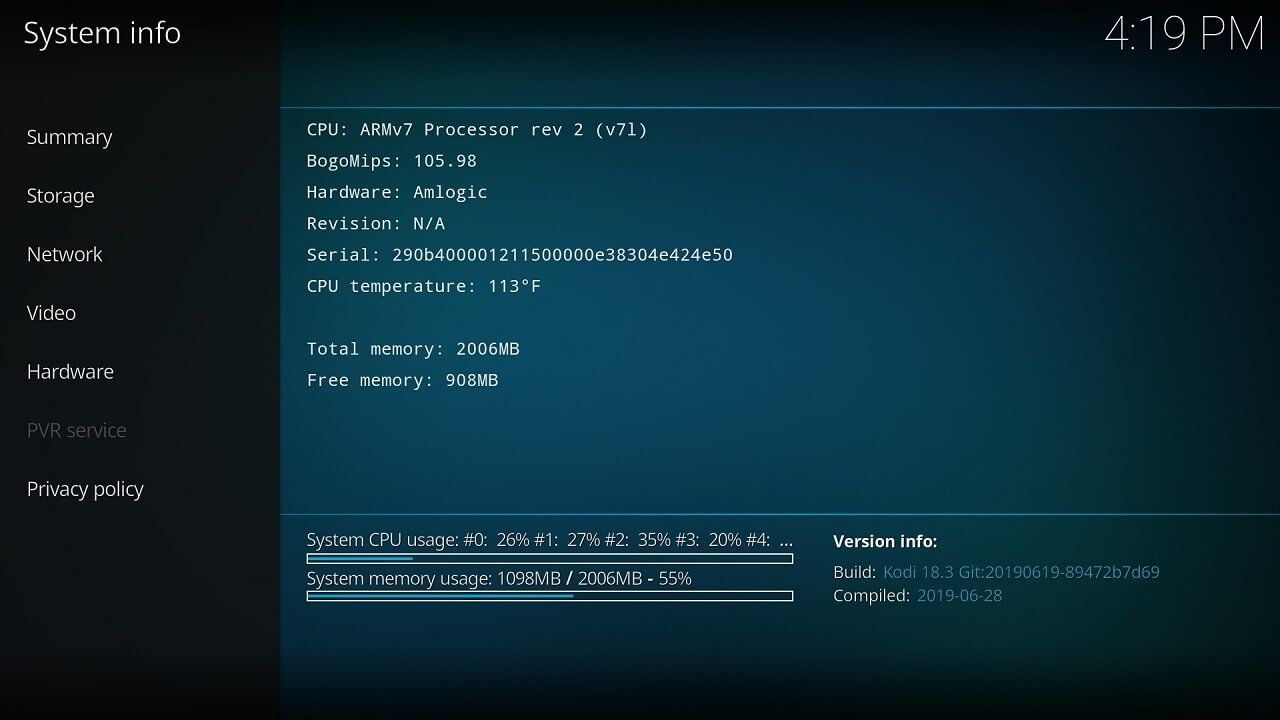1280x720 pixels.
Task: Click the Version info heading
Action: 886,541
